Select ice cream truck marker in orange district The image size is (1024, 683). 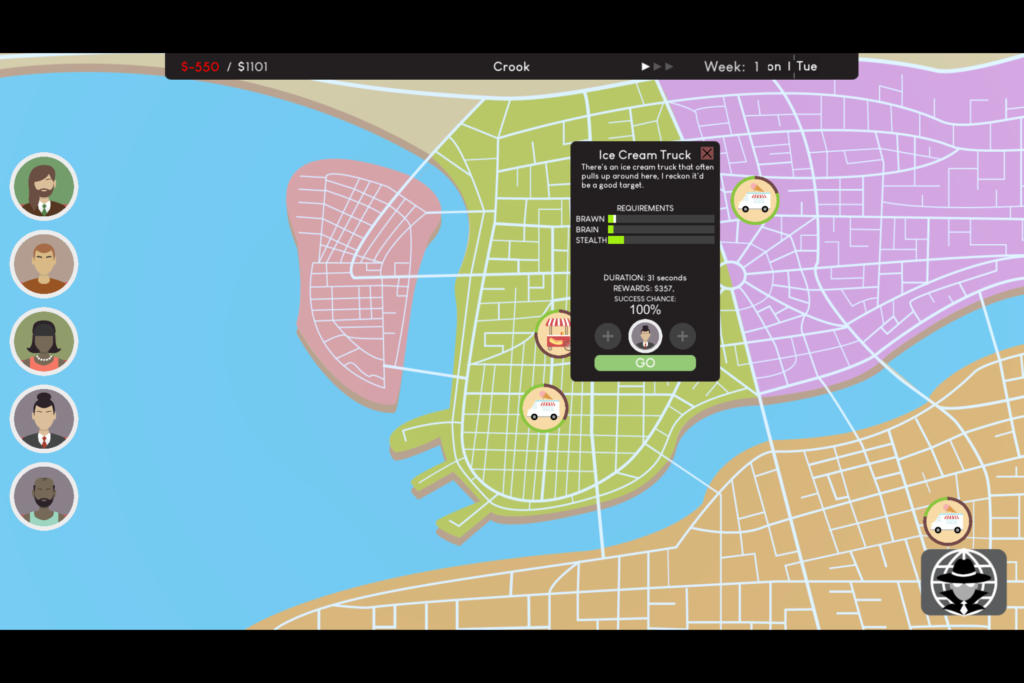947,521
